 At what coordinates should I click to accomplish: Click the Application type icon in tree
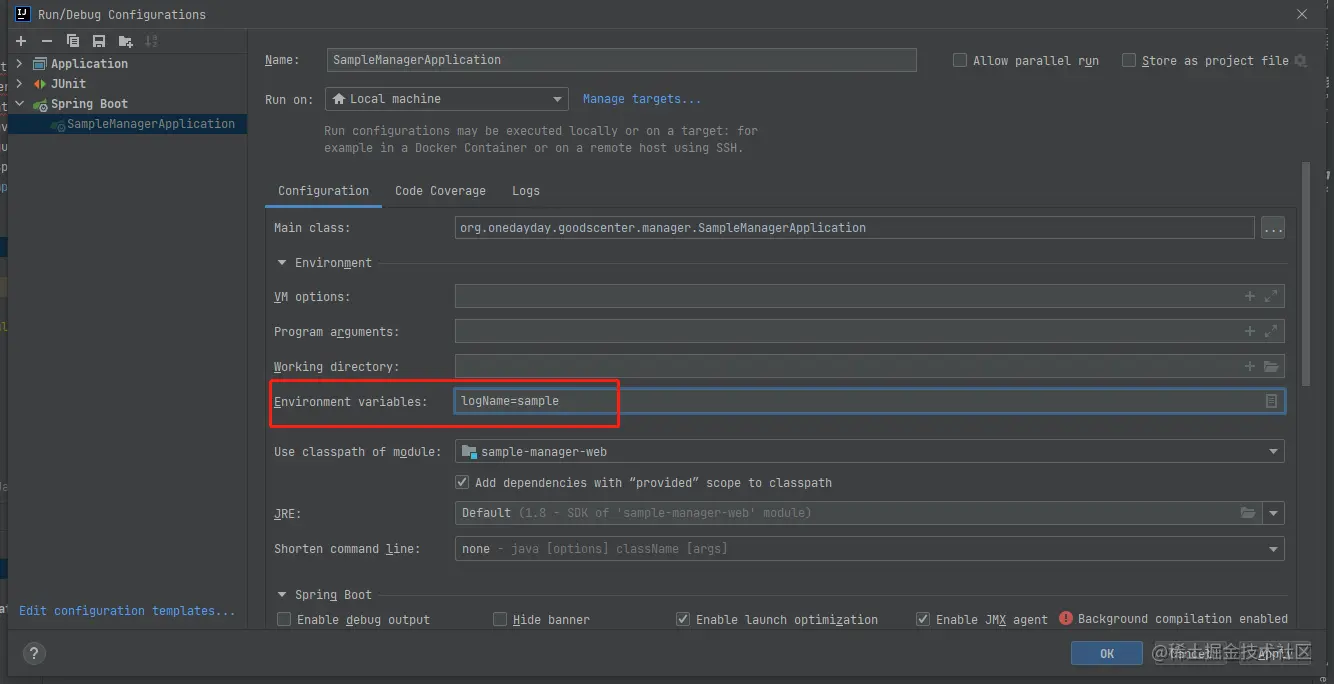40,64
